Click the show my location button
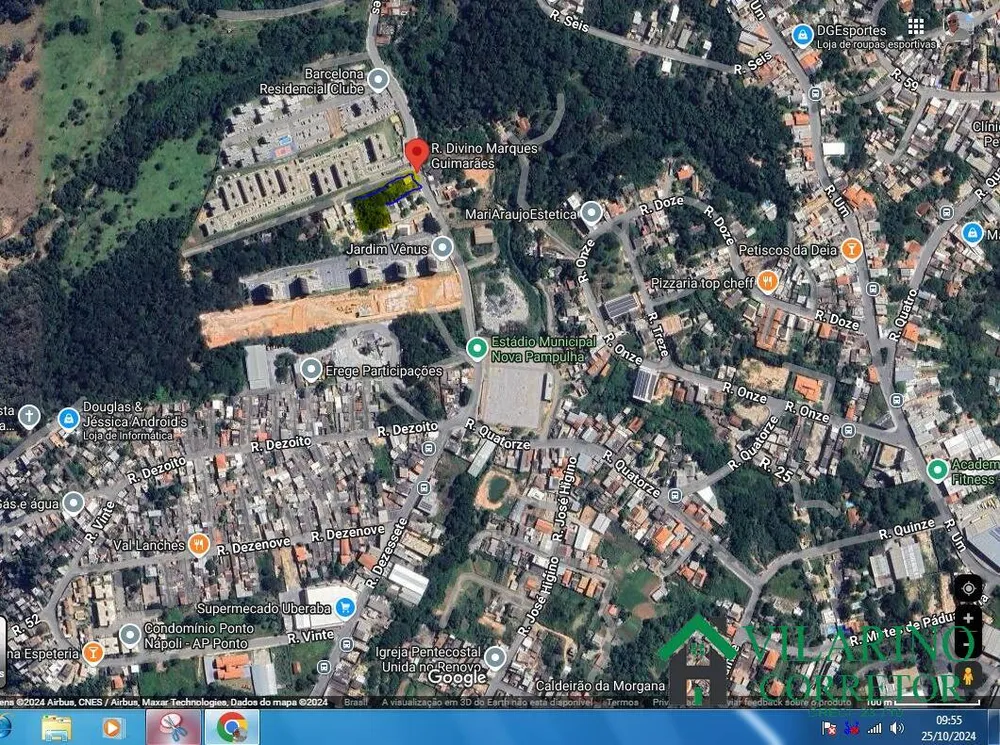This screenshot has width=1000, height=745. pyautogui.click(x=967, y=587)
